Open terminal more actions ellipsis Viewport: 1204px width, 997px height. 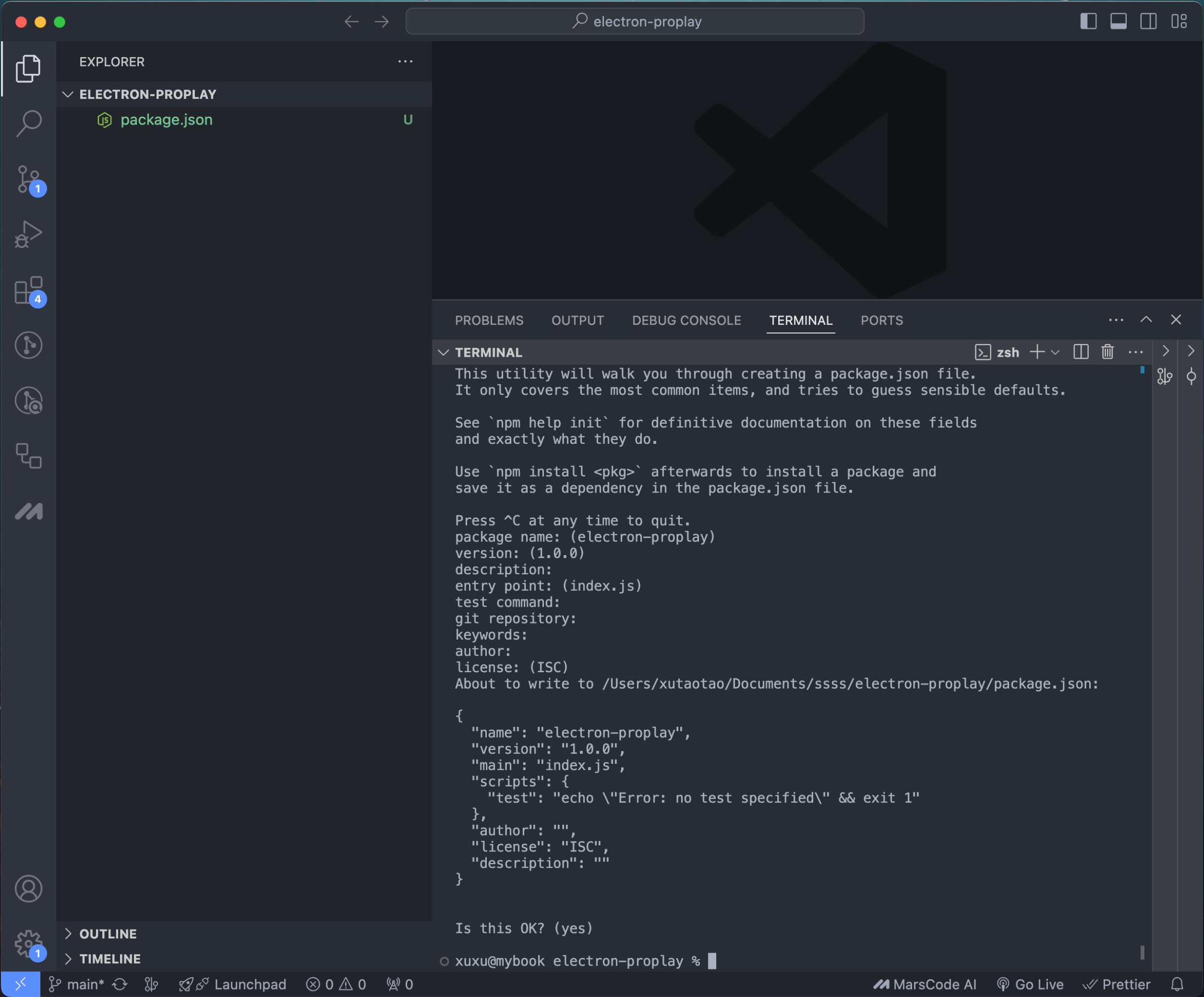(x=1135, y=352)
